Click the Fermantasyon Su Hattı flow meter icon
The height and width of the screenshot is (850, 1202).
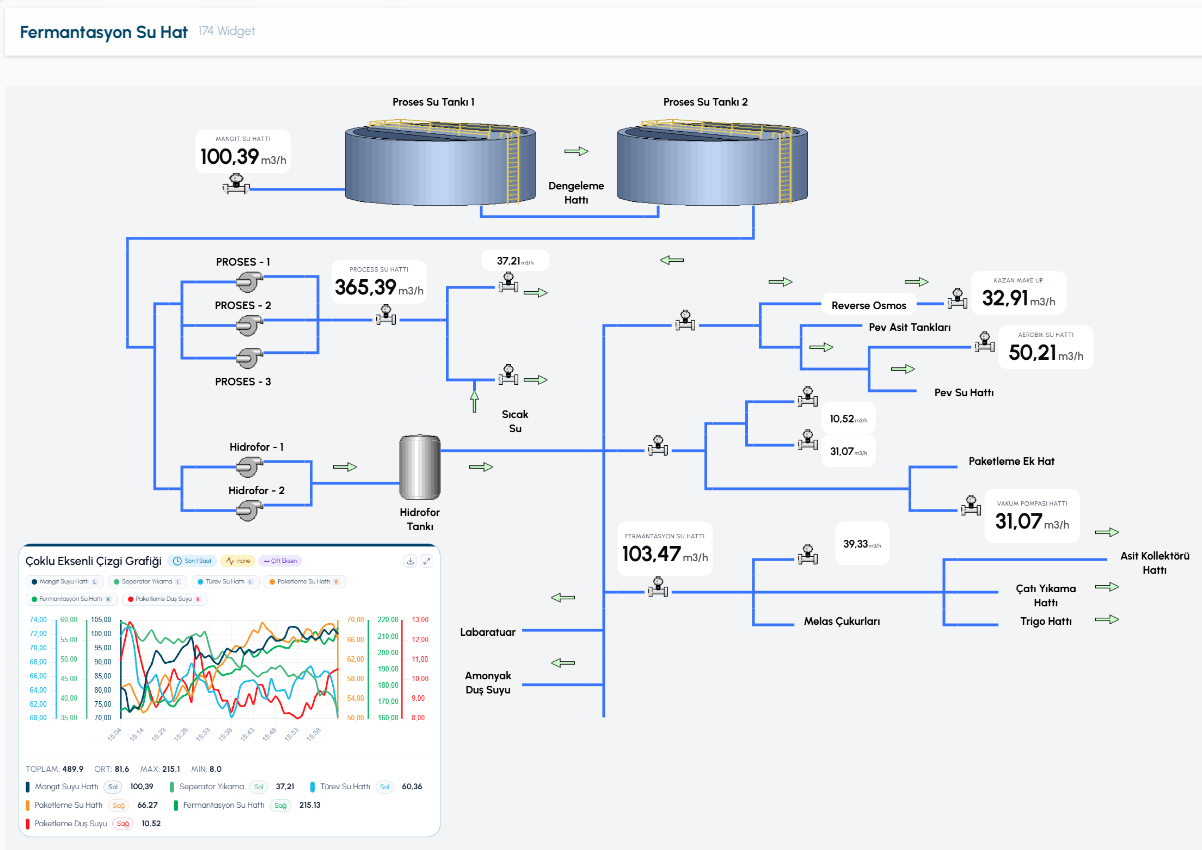(x=657, y=588)
